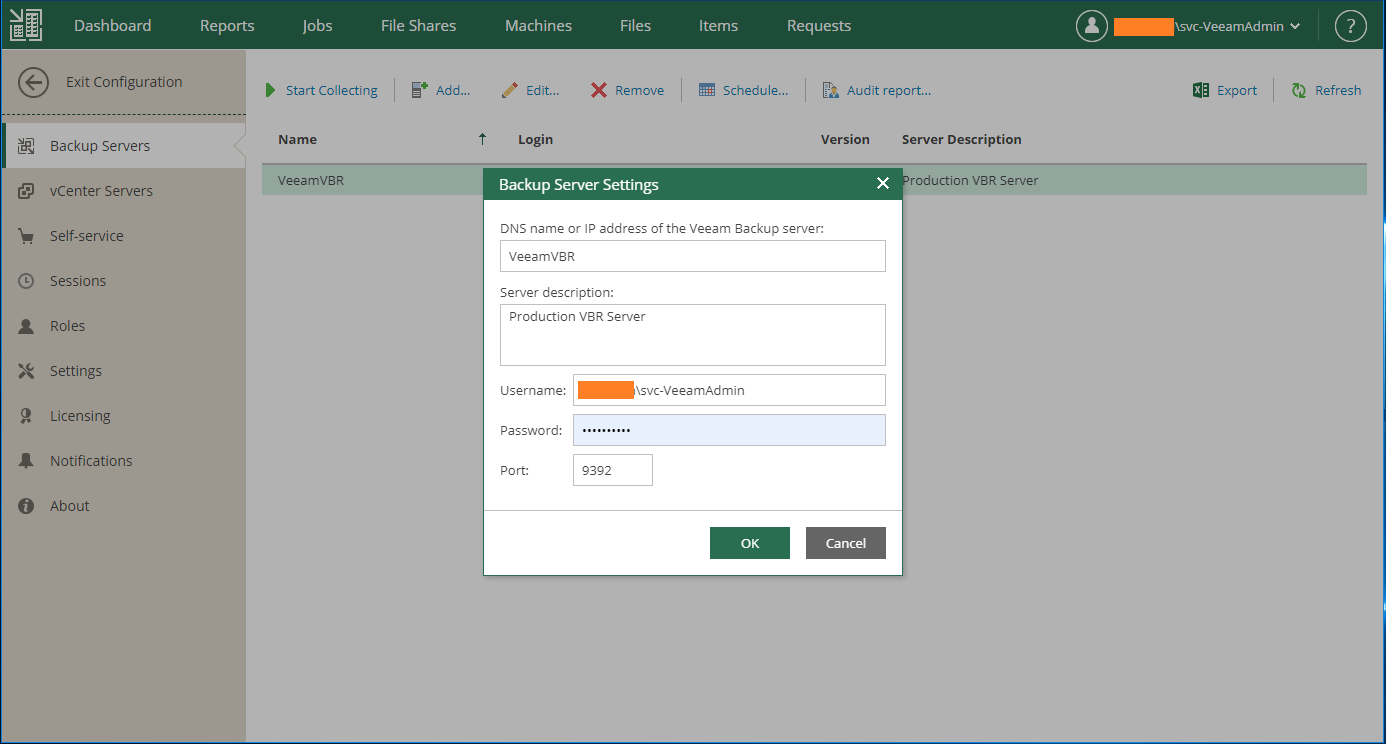Click the Username input field

[x=729, y=390]
